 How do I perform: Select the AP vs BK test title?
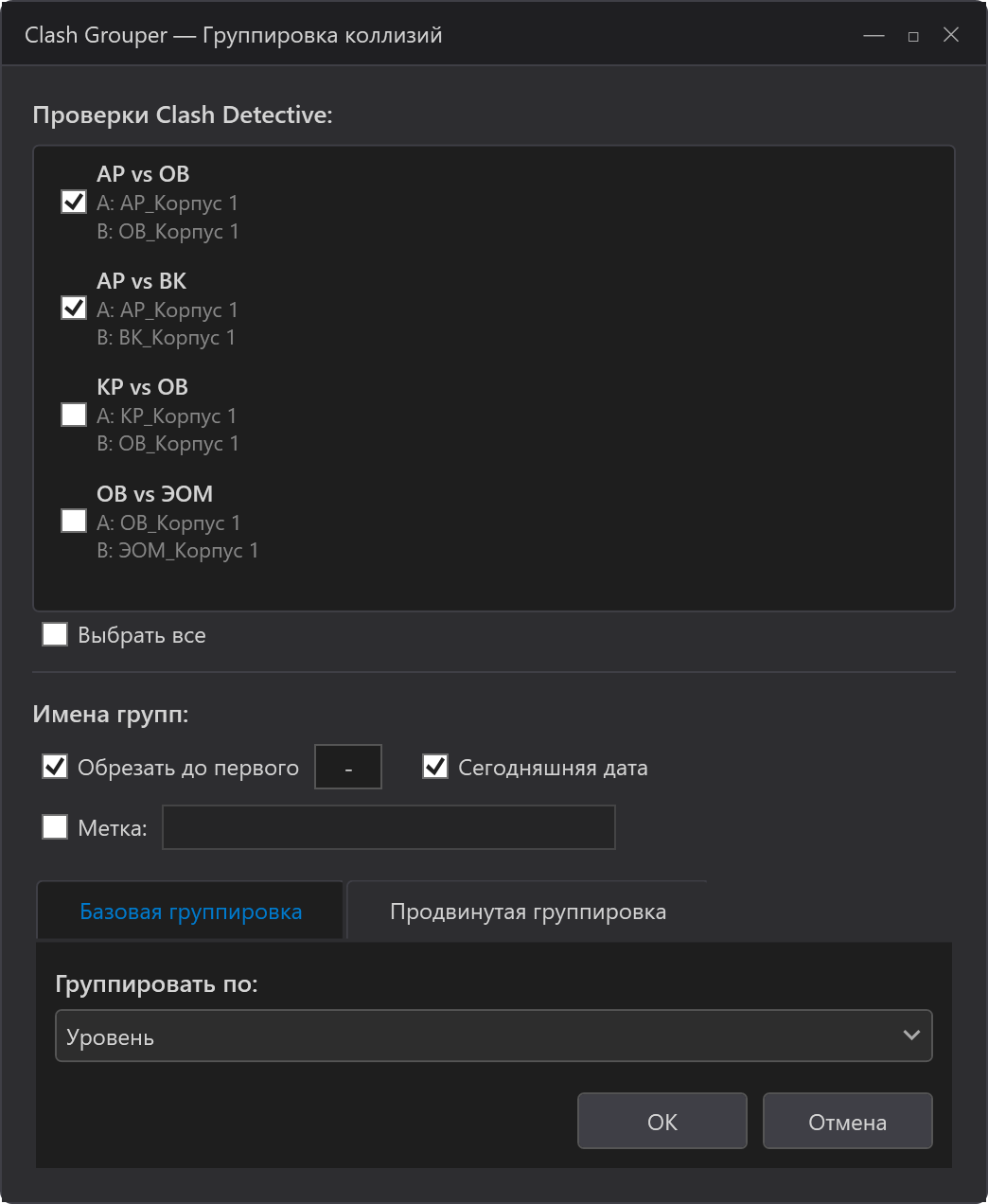[x=142, y=281]
